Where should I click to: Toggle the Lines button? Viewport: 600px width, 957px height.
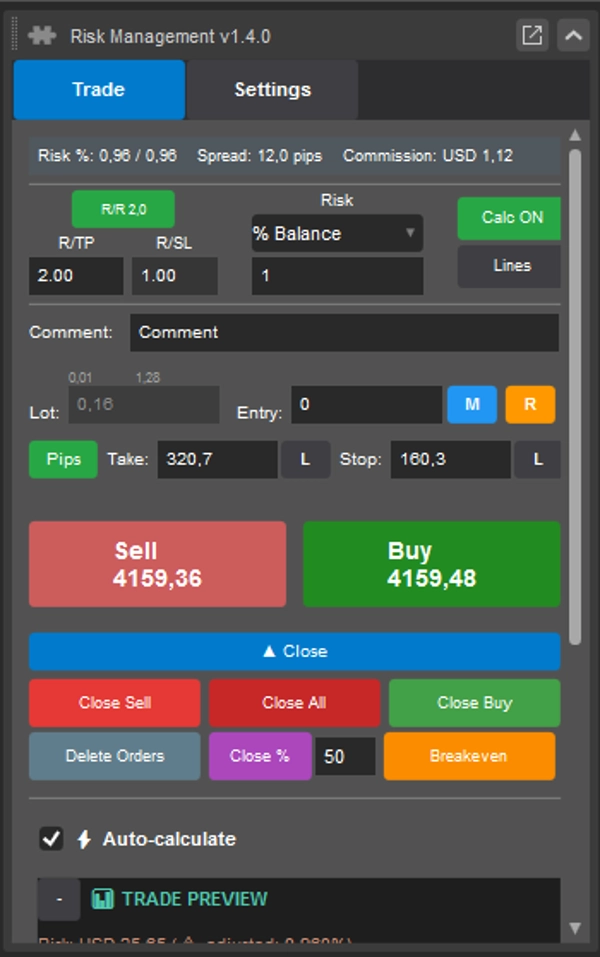(x=509, y=266)
